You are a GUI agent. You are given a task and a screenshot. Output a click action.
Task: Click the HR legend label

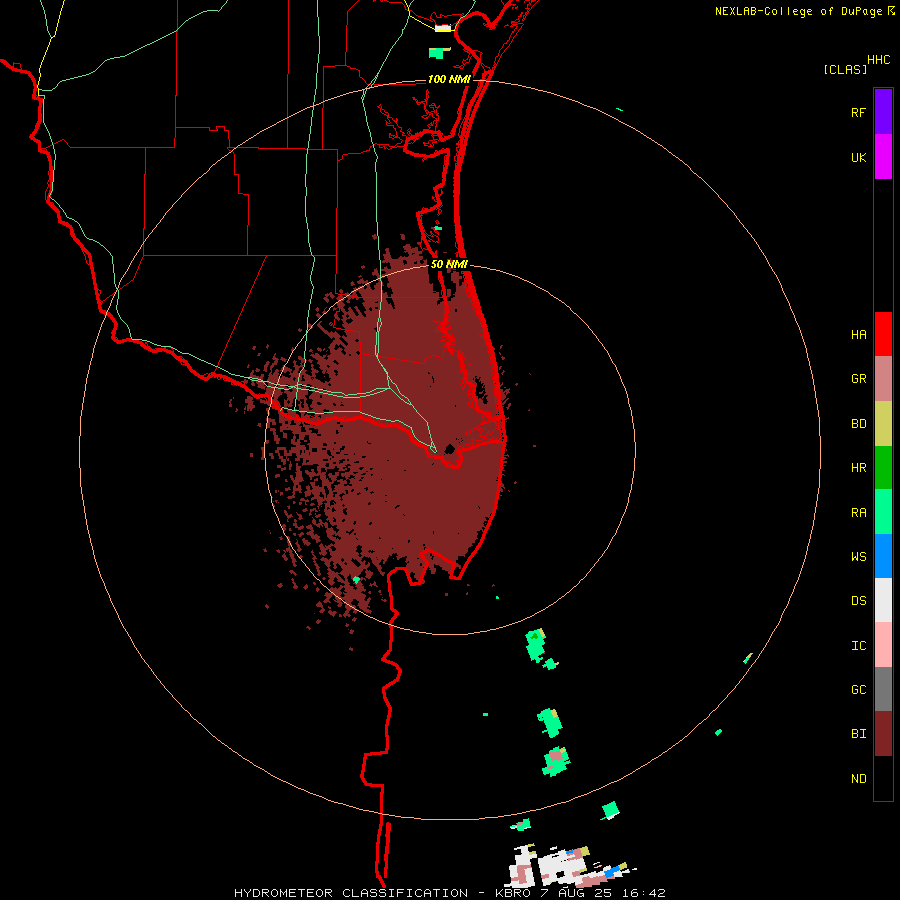coord(858,468)
